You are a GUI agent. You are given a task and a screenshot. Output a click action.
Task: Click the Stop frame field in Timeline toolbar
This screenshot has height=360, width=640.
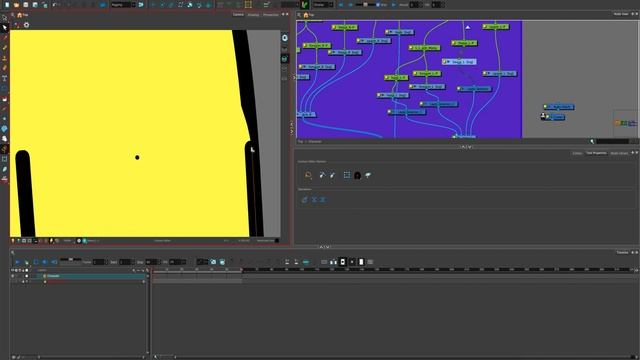coord(151,262)
